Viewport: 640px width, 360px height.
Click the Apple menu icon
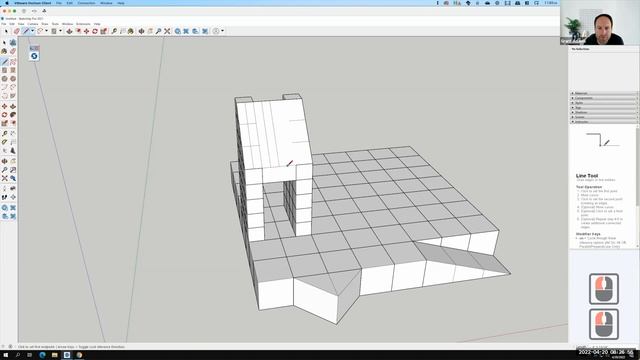tap(7, 3)
